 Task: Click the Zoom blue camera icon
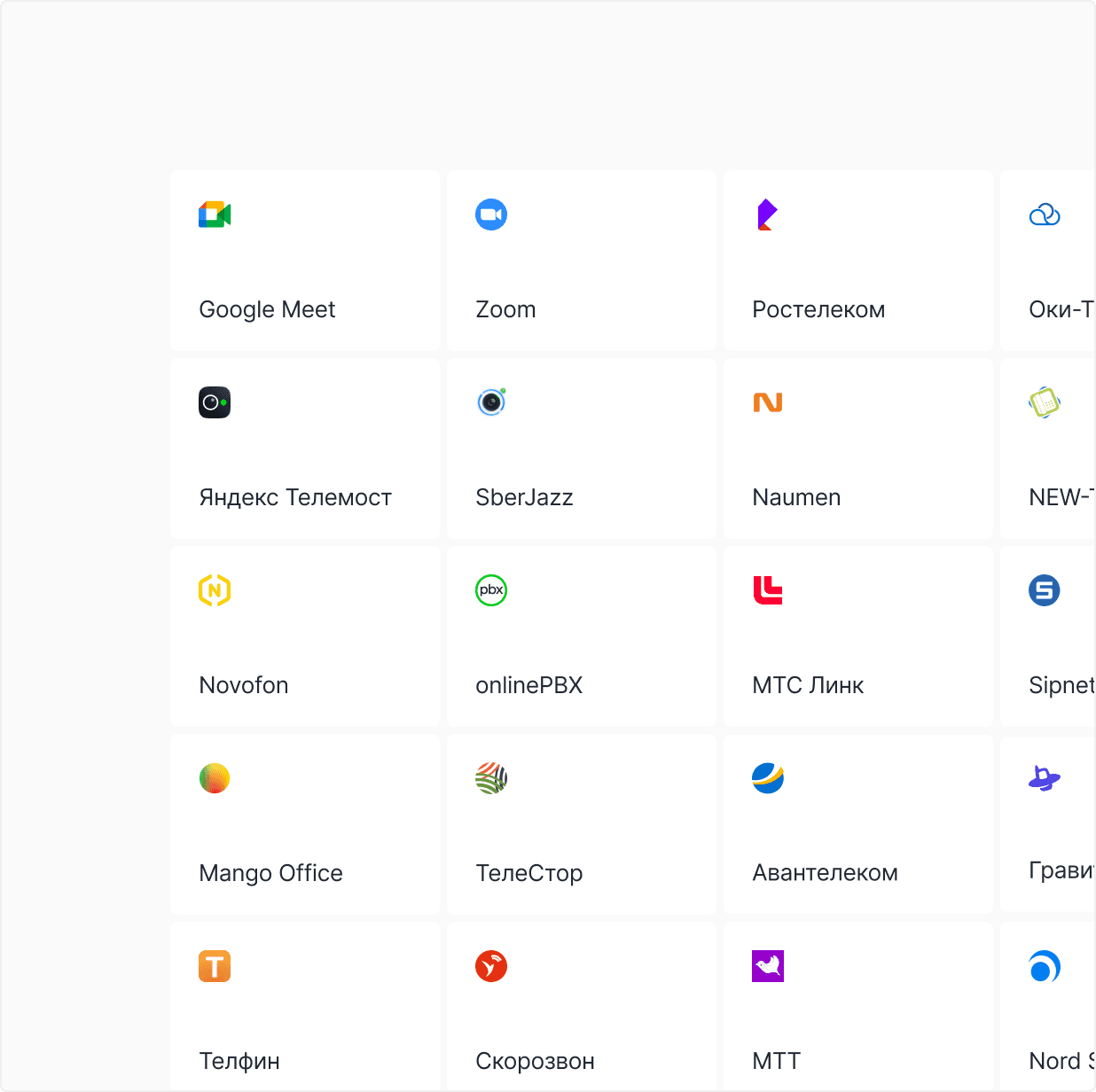(x=491, y=214)
